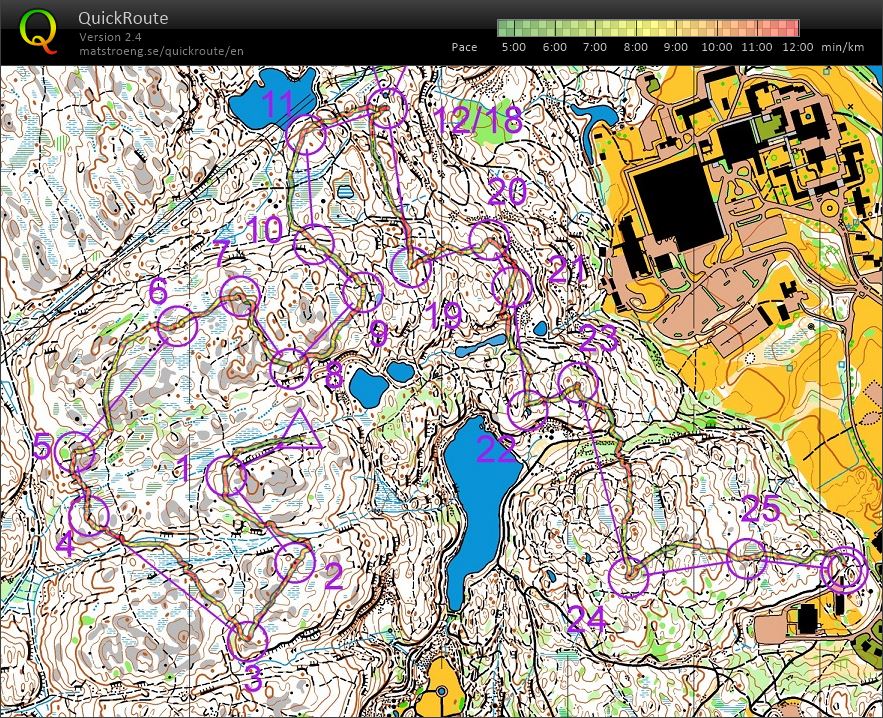Click the purple number label 8

tap(335, 376)
